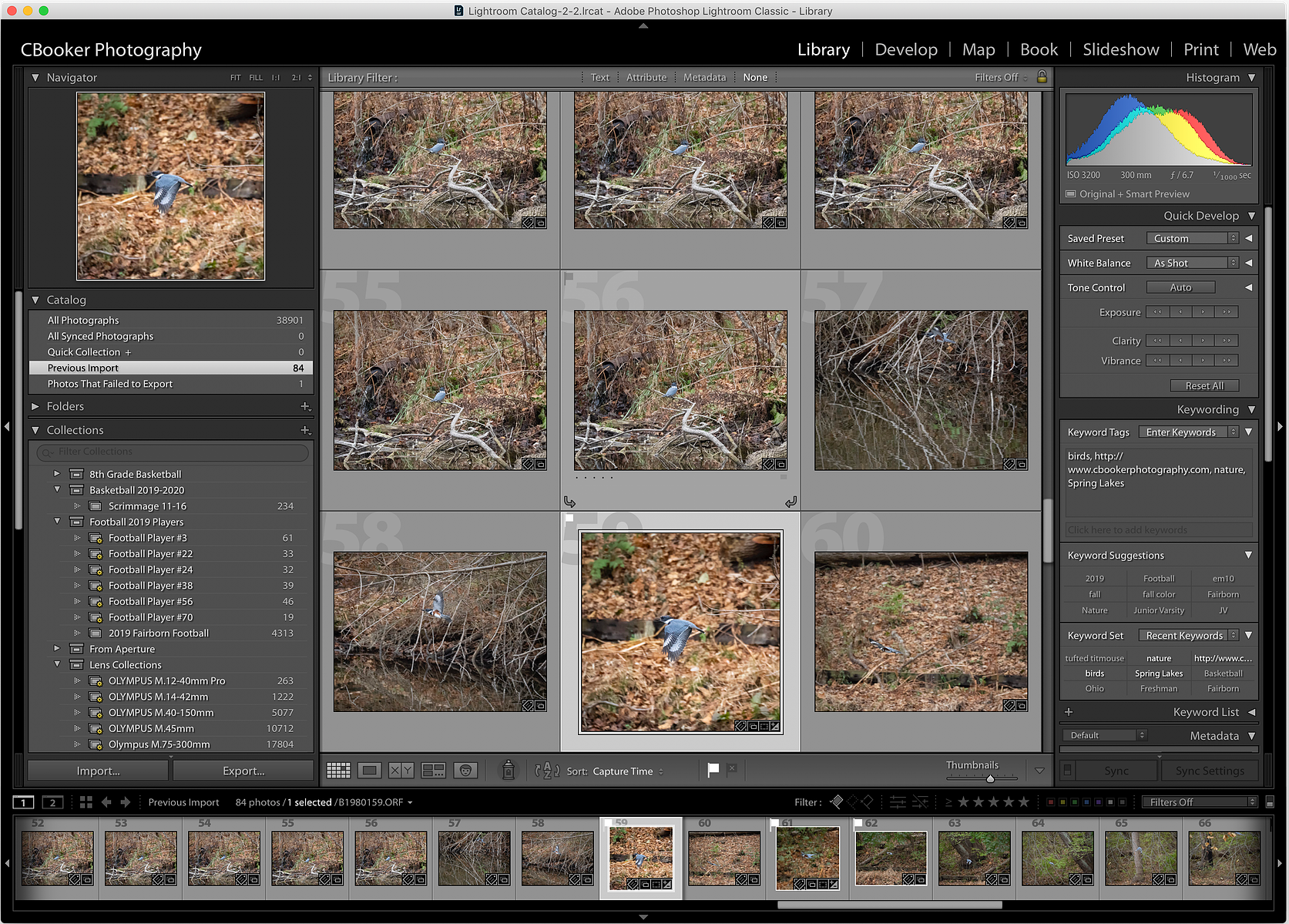Toggle the filmstrip filter on/off switch
The image size is (1289, 924).
(1270, 802)
